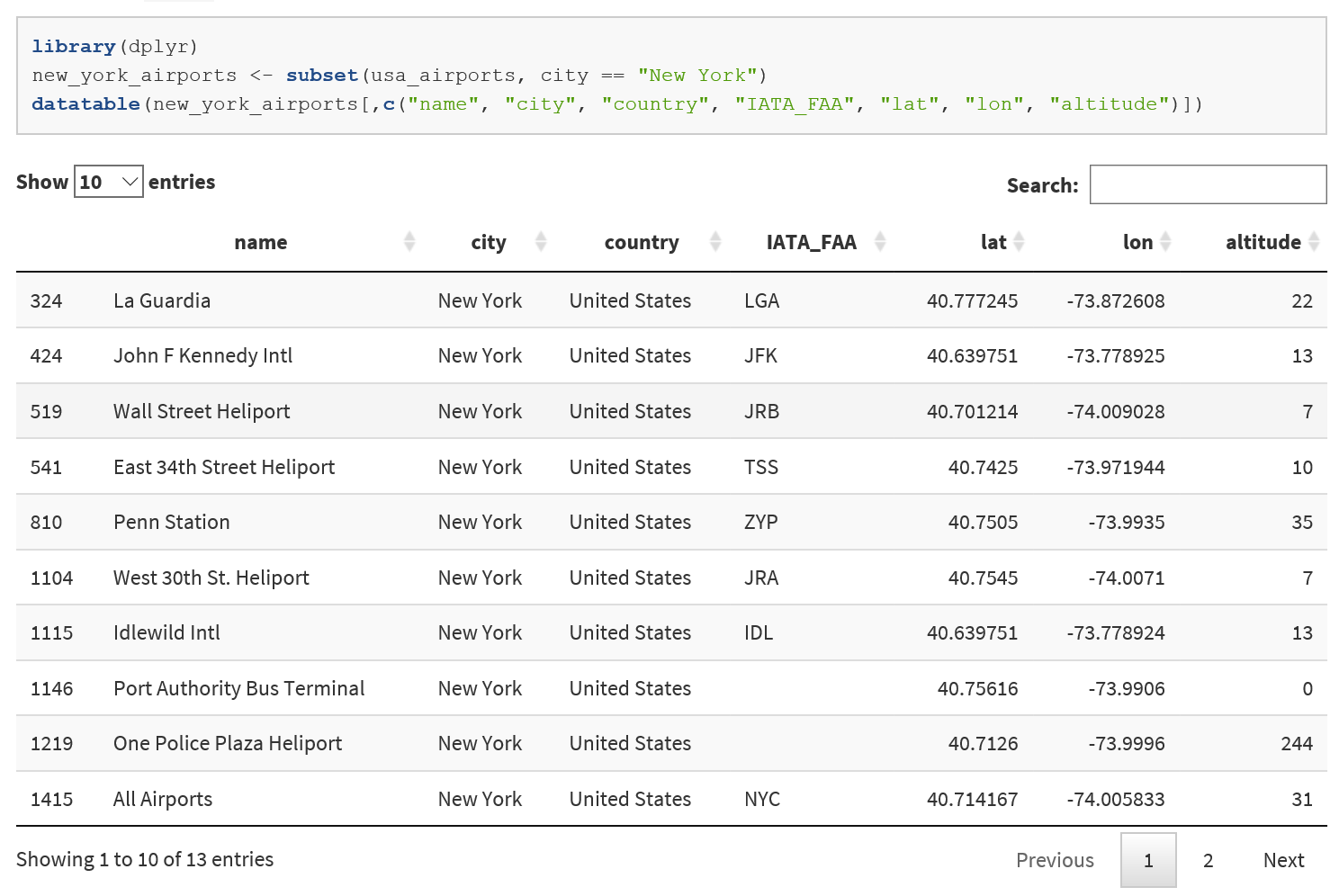Click the Penn Station table cell
The image size is (1339, 896).
coord(172,523)
